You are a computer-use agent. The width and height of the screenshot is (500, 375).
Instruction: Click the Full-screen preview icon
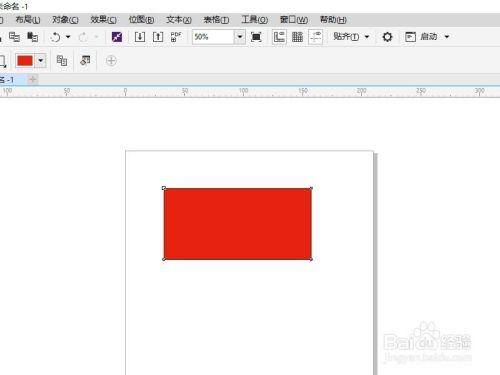tap(256, 37)
